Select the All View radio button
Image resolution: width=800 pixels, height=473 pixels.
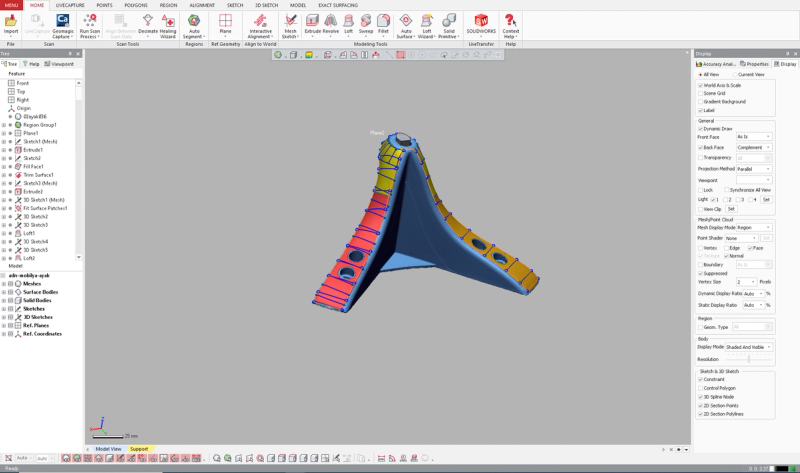[701, 74]
